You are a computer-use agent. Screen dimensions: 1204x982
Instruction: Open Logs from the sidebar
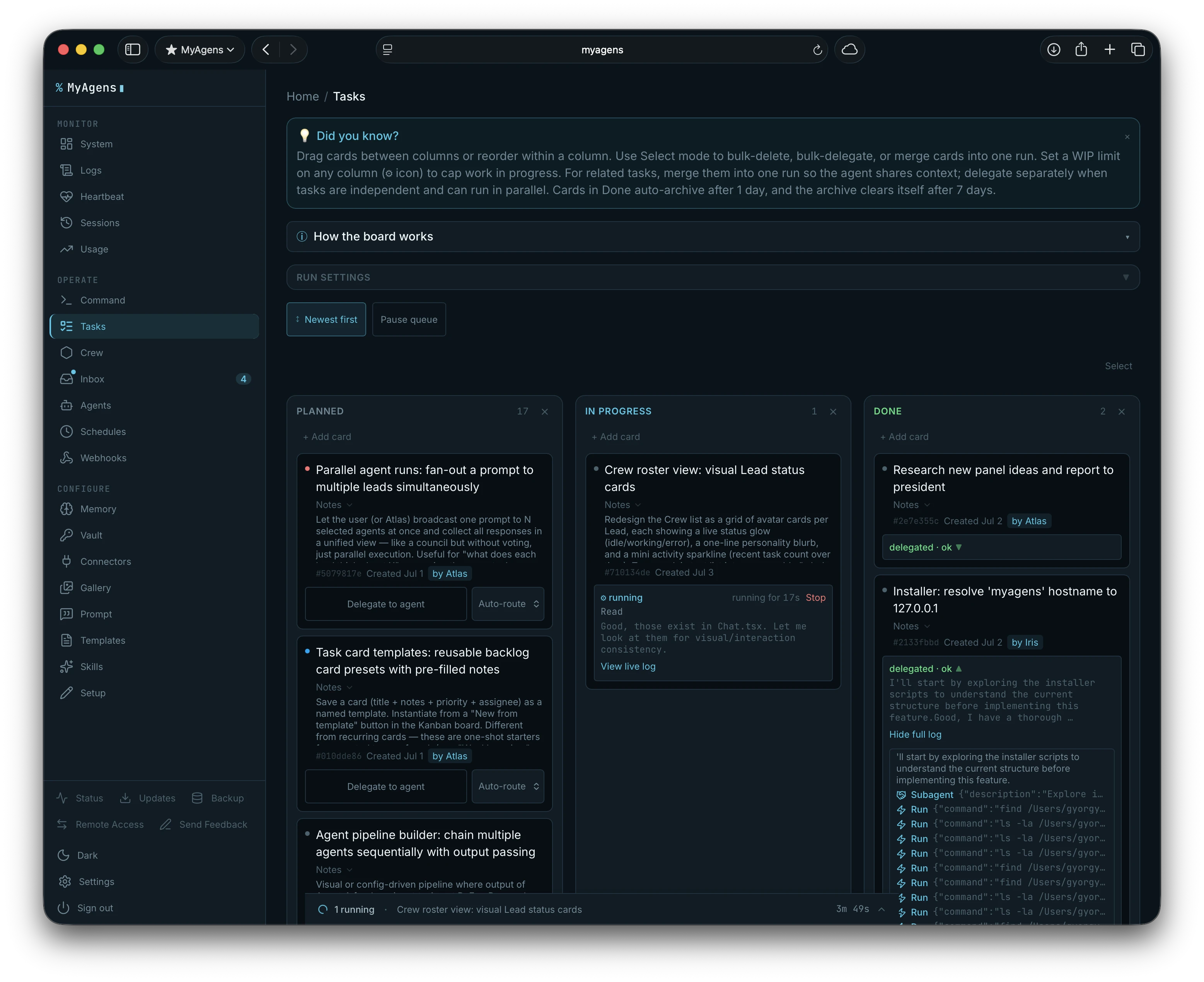tap(154, 170)
